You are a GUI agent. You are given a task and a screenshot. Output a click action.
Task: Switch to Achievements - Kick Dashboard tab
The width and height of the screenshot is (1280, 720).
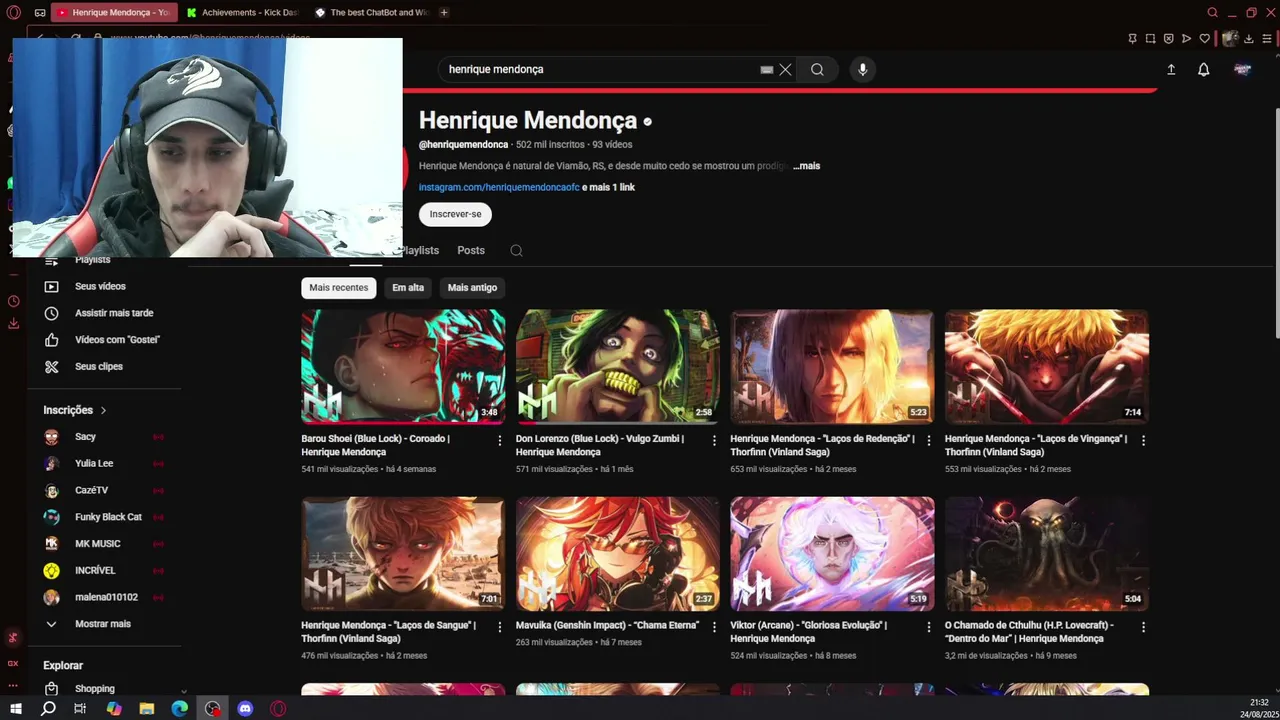tap(241, 12)
